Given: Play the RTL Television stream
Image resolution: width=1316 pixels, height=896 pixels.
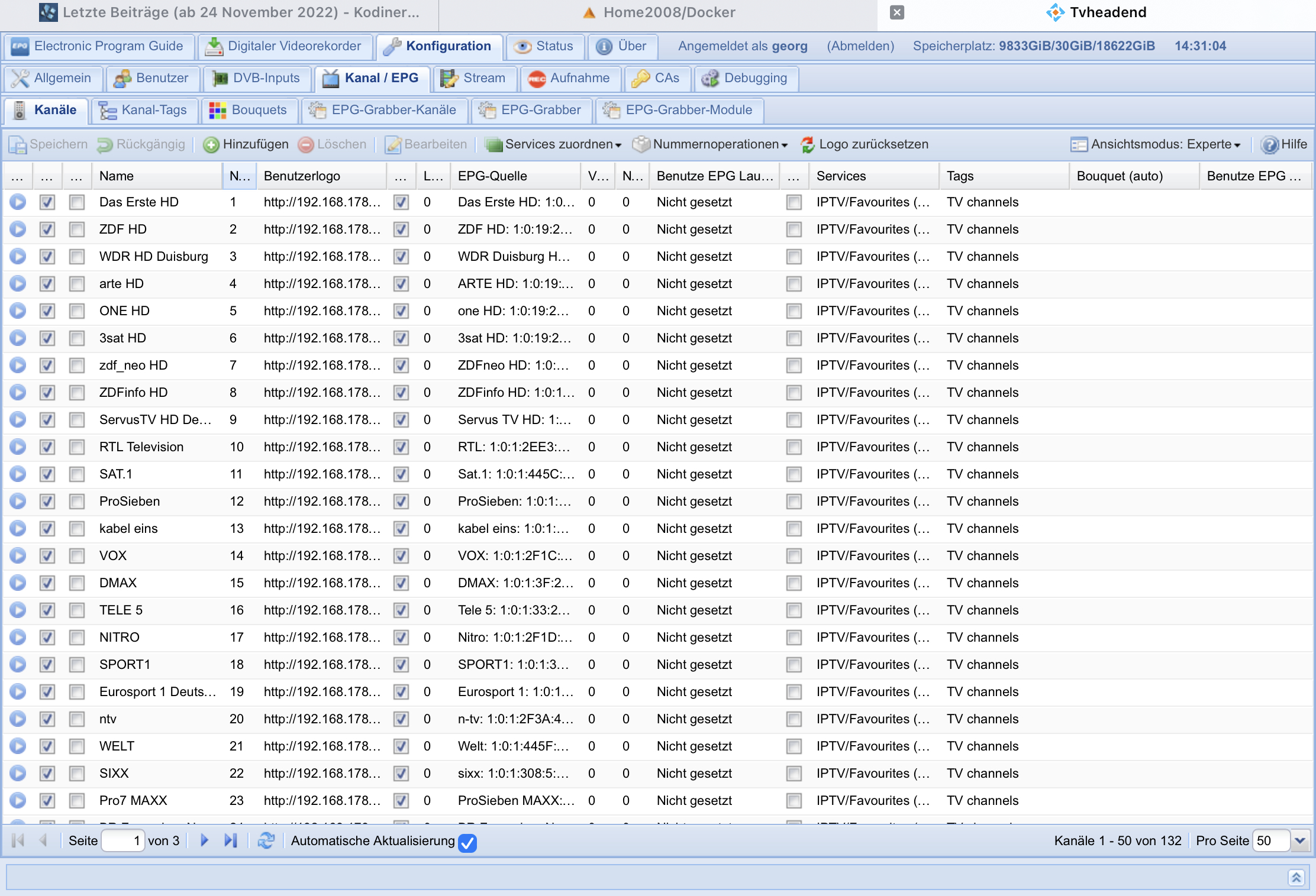Looking at the screenshot, I should point(18,447).
